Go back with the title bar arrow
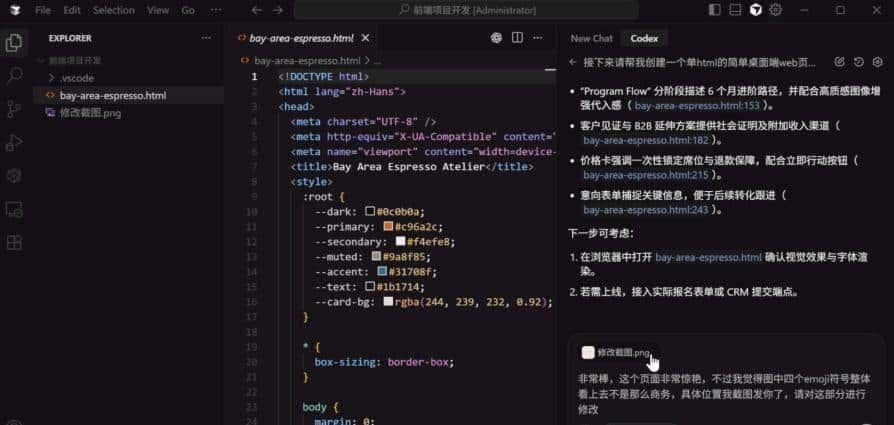The width and height of the screenshot is (894, 425). (x=257, y=10)
